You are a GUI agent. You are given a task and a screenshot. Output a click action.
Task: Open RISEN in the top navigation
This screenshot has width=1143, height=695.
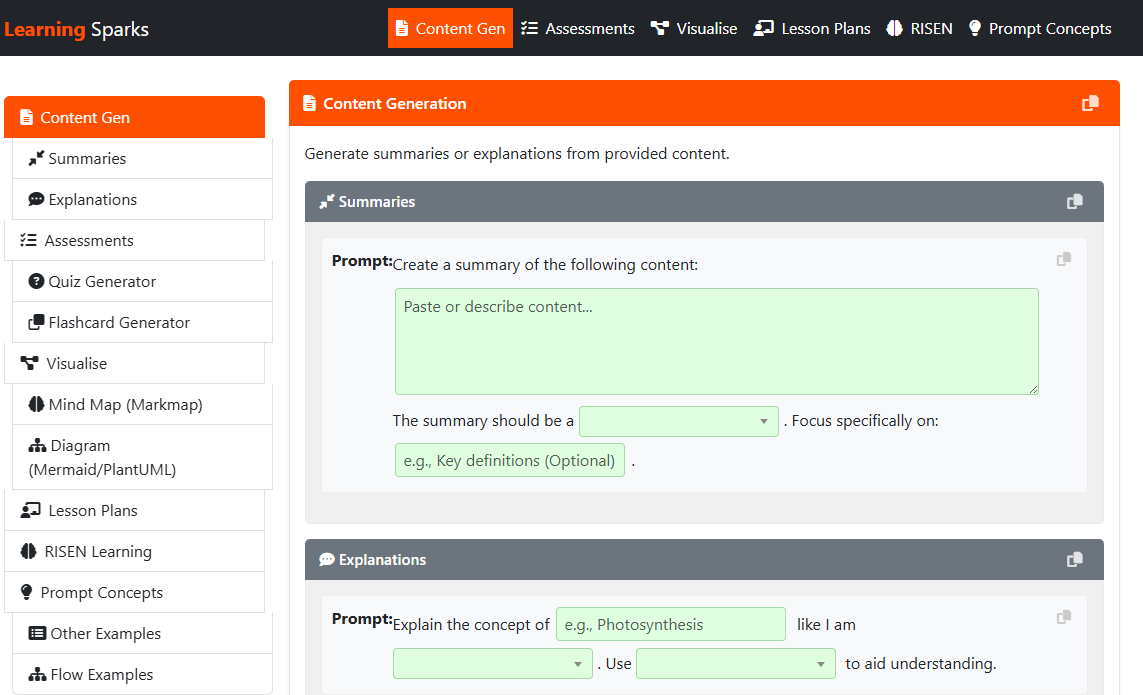pos(919,28)
